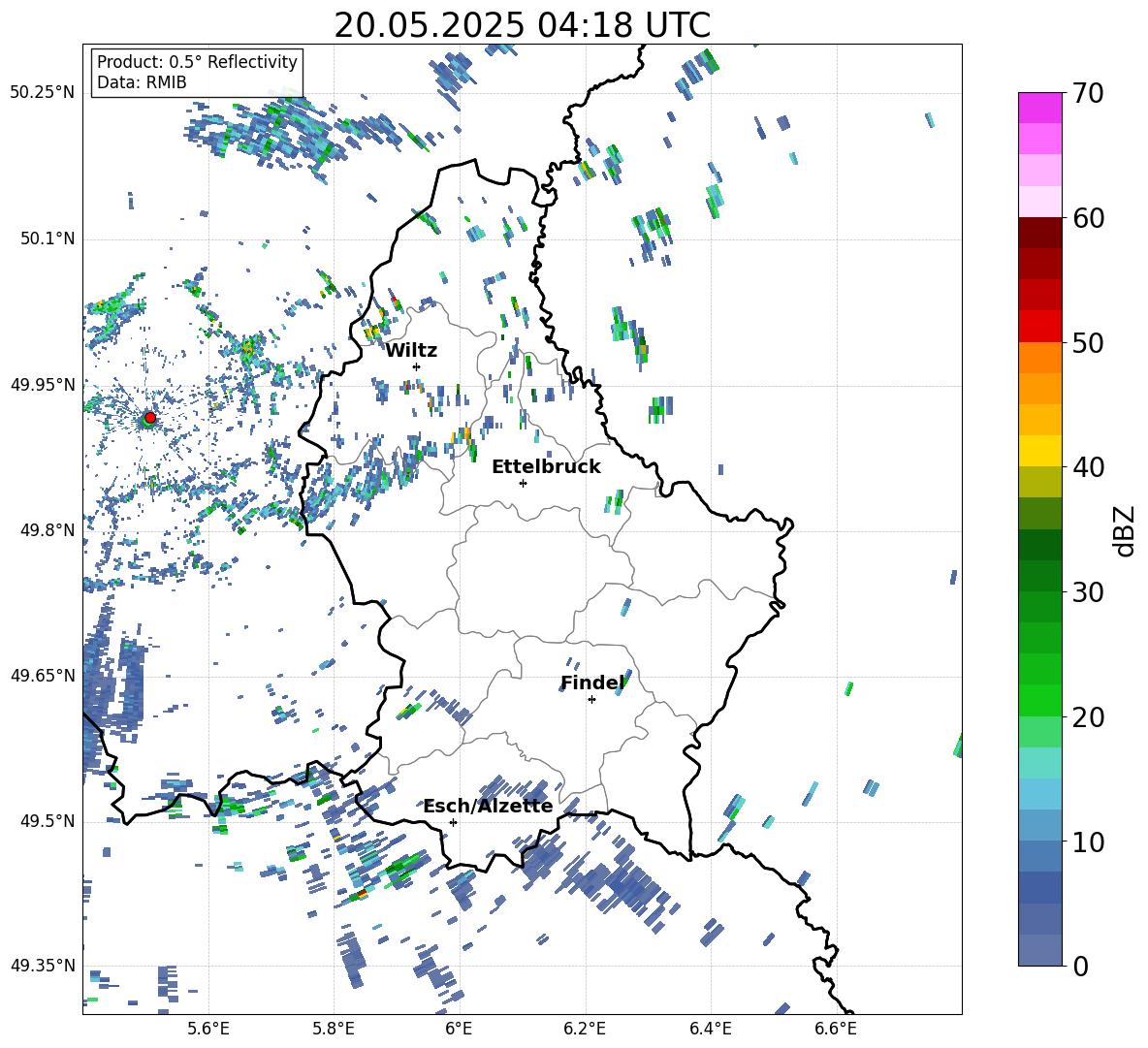This screenshot has height=1048, width=1148.
Task: Click the 5.8°E longitude label
Action: tap(334, 1031)
